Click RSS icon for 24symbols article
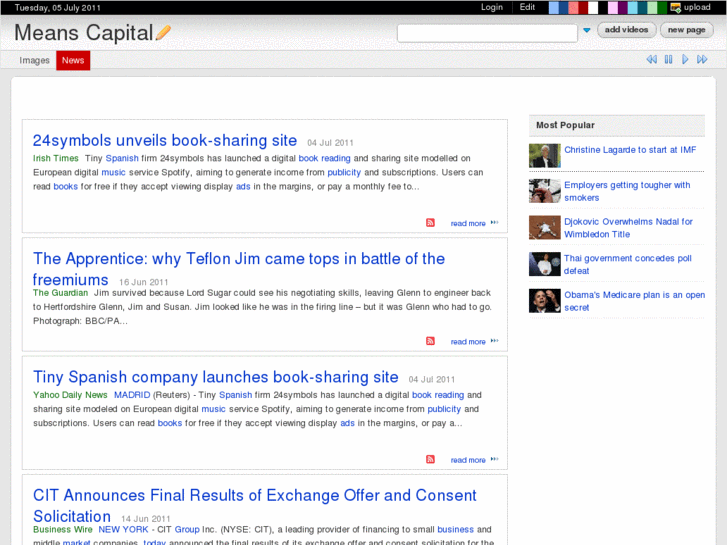 click(x=430, y=223)
